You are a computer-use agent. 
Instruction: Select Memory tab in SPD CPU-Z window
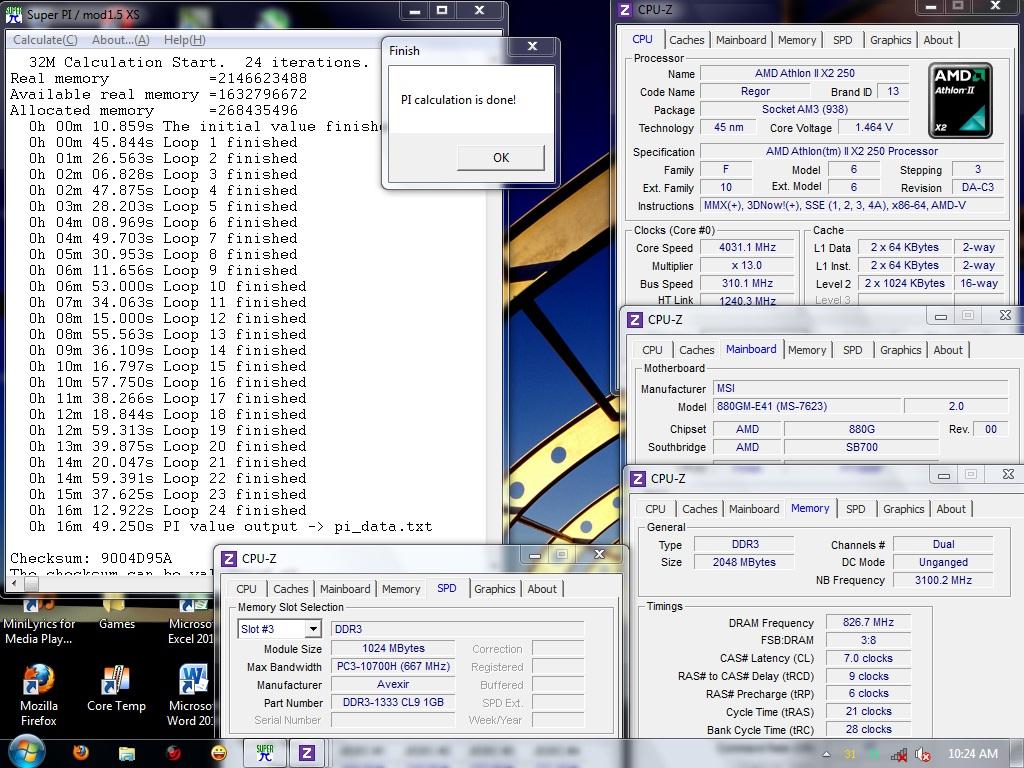[x=401, y=589]
